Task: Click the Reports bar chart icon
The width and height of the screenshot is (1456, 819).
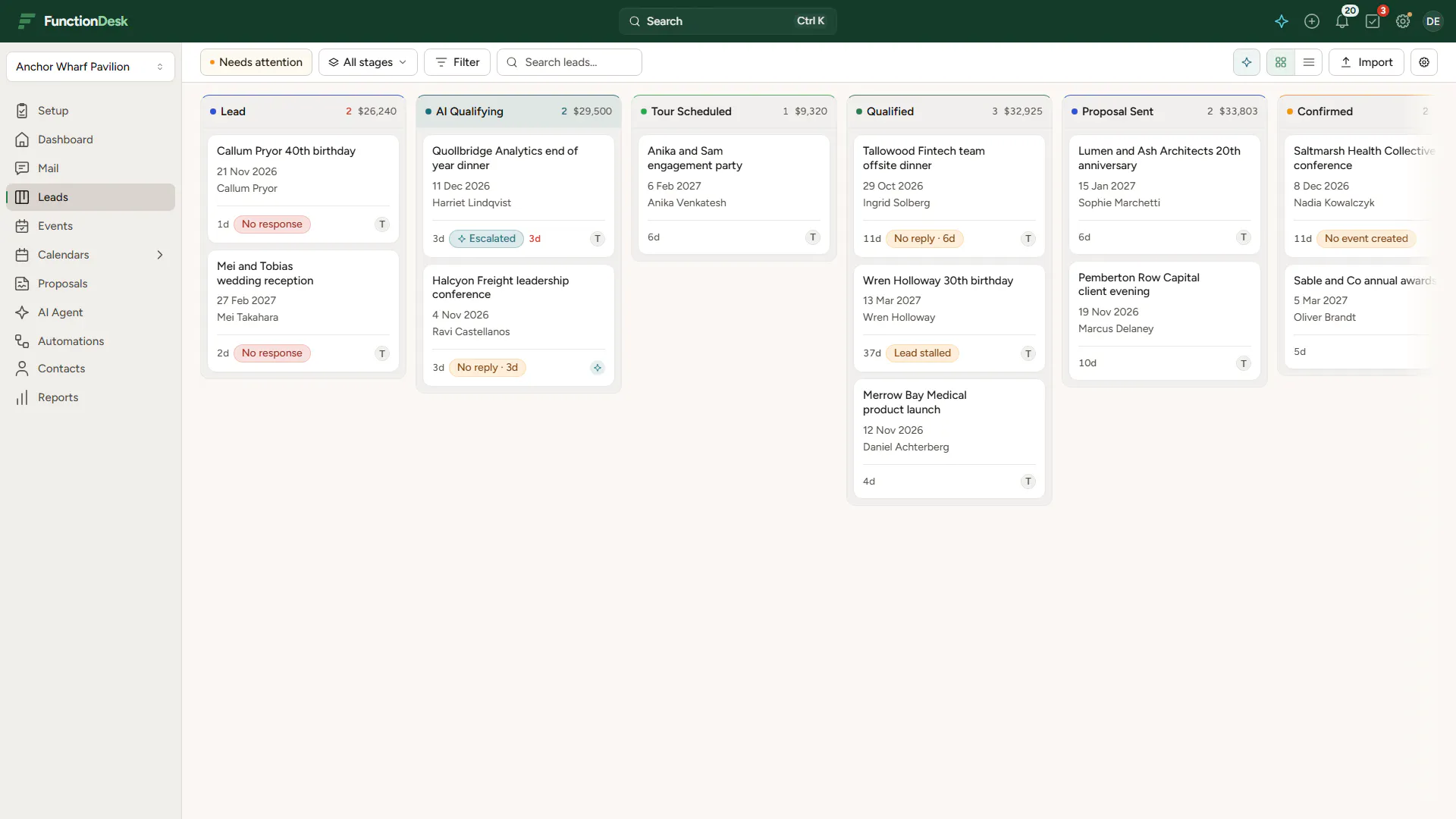Action: pos(22,397)
